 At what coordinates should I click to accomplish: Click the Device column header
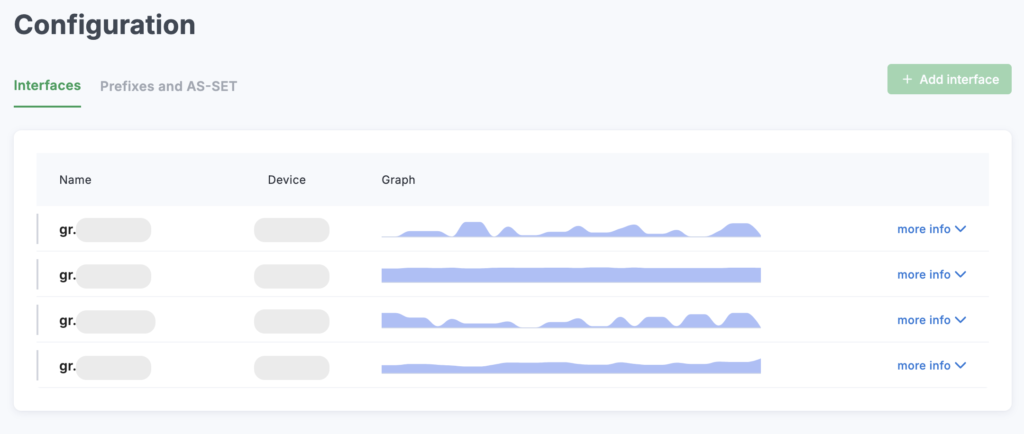tap(286, 180)
